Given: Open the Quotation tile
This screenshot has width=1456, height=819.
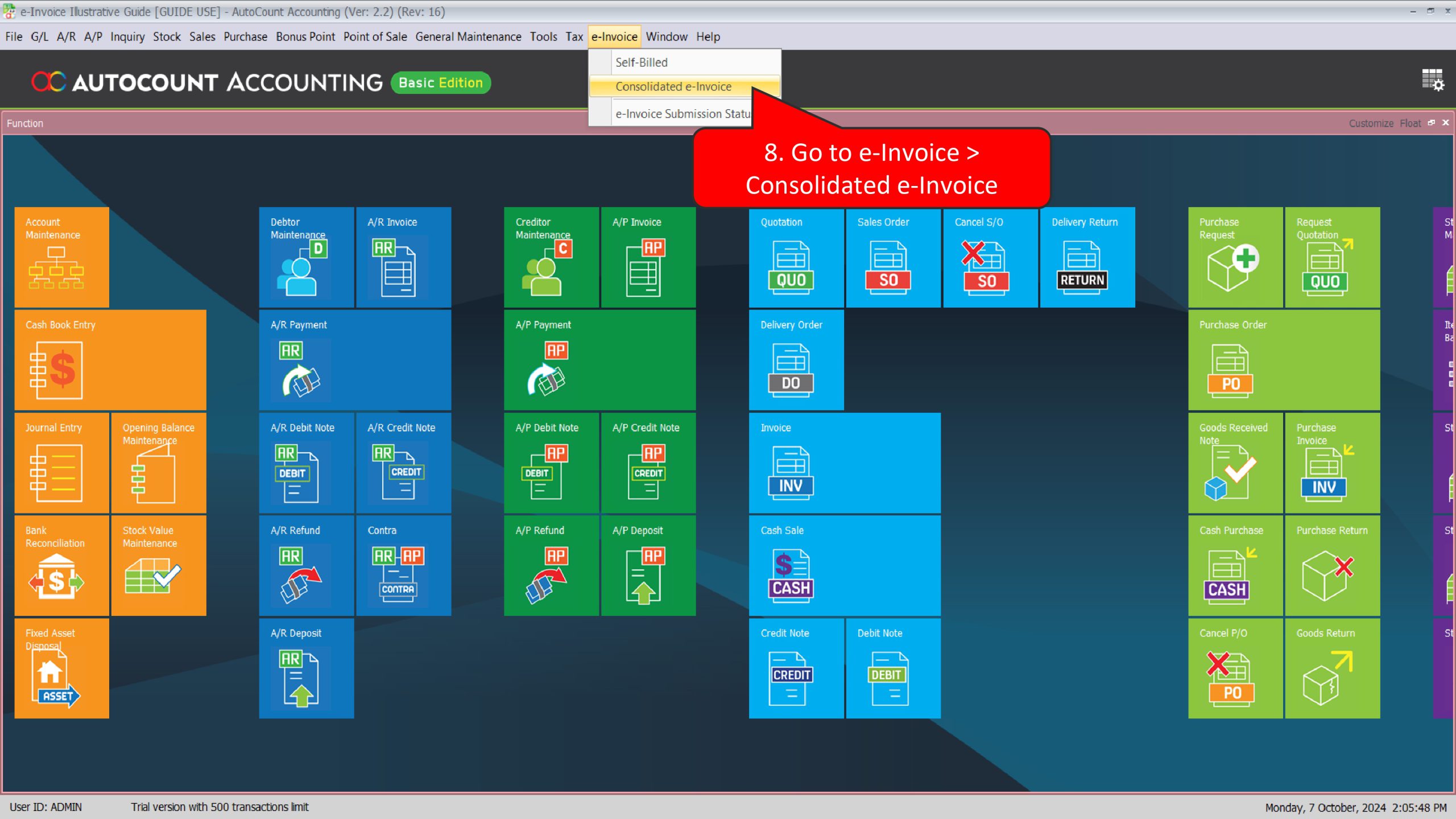Looking at the screenshot, I should pyautogui.click(x=796, y=257).
